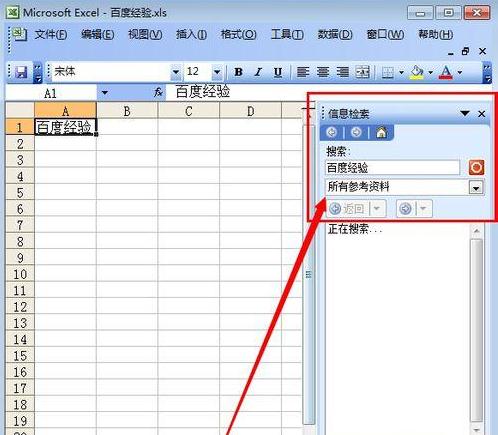Click the Research pane vertical scrollbar track
498x435 pixels.
point(477,330)
